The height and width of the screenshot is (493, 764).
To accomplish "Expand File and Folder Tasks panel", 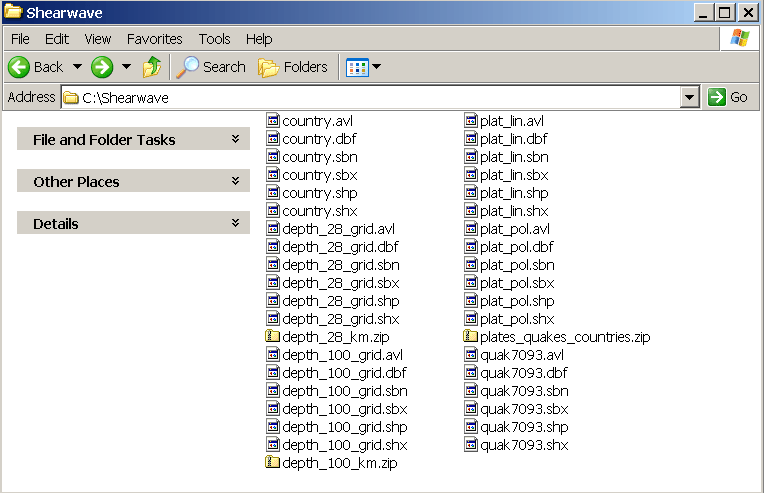I will (x=133, y=139).
